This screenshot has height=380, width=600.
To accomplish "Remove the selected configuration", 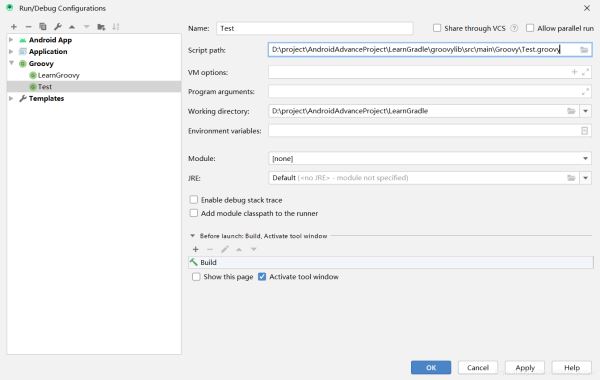I will tap(28, 27).
